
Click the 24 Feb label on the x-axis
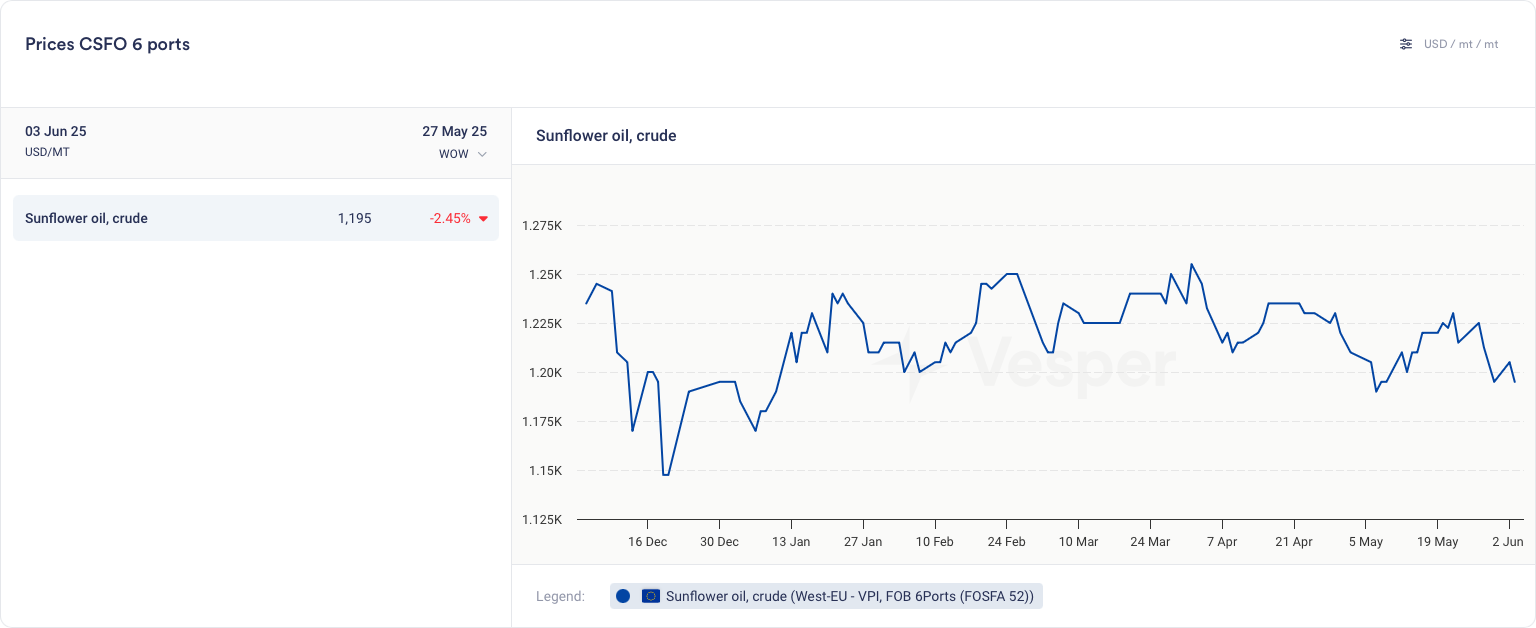click(1006, 542)
